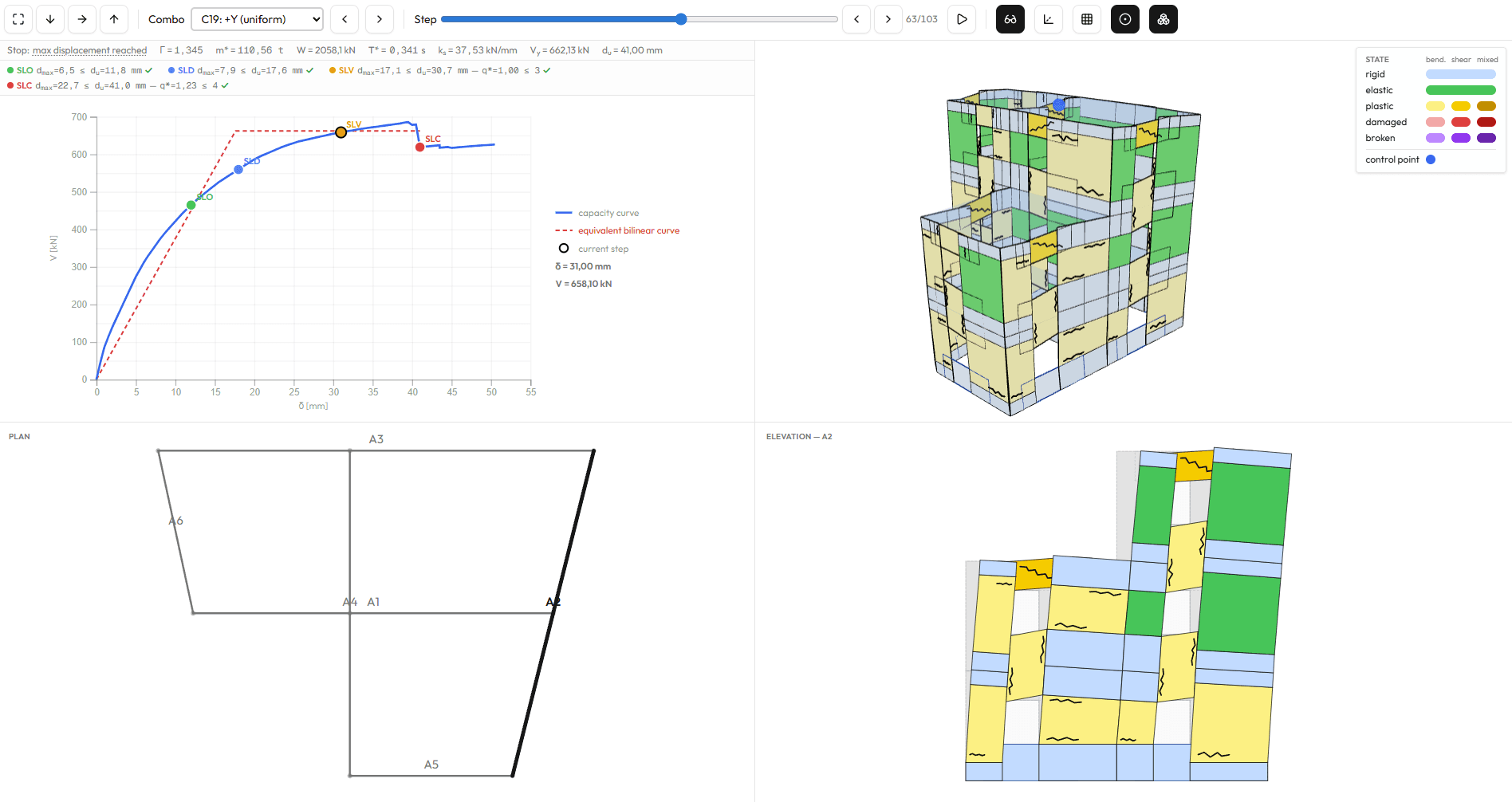Click the Vy = 662,13 kN value
The height and width of the screenshot is (802, 1512).
click(x=560, y=50)
